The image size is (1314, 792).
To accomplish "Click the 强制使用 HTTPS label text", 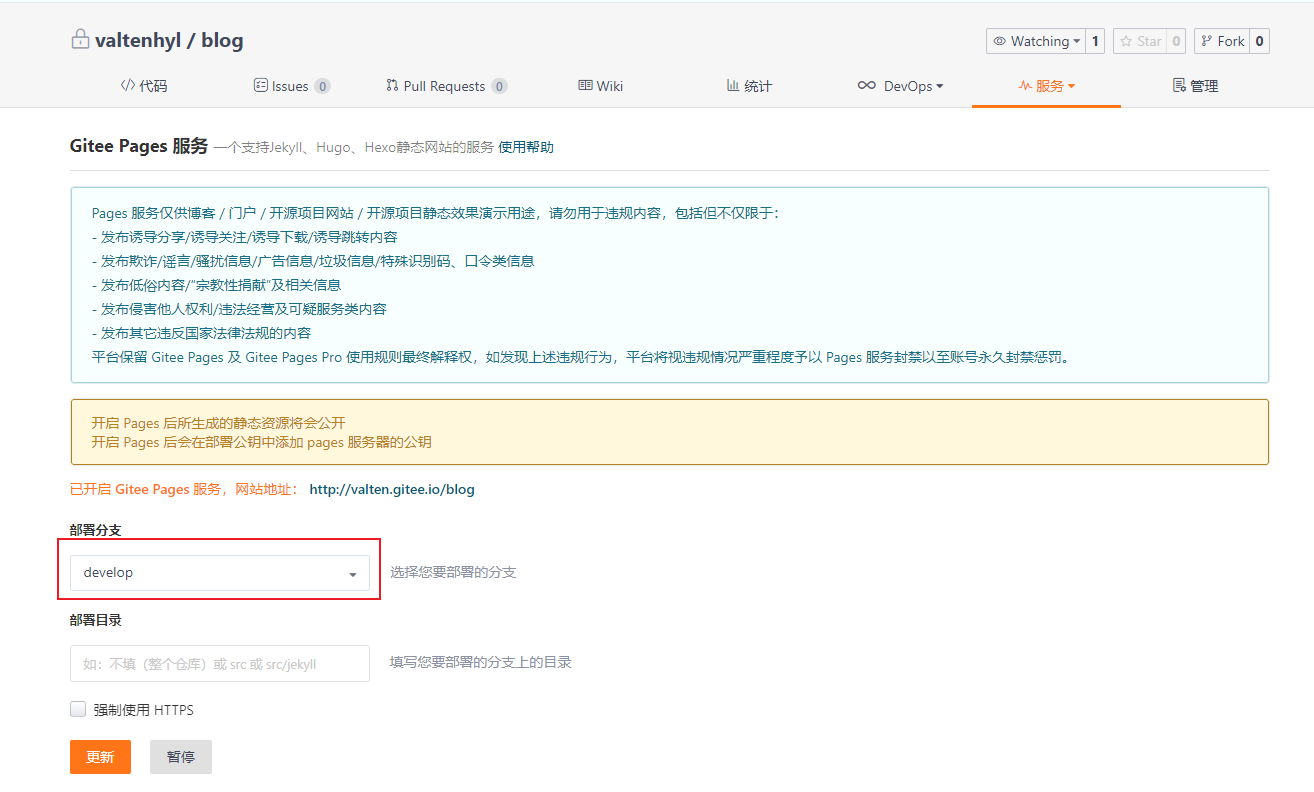I will coord(144,710).
